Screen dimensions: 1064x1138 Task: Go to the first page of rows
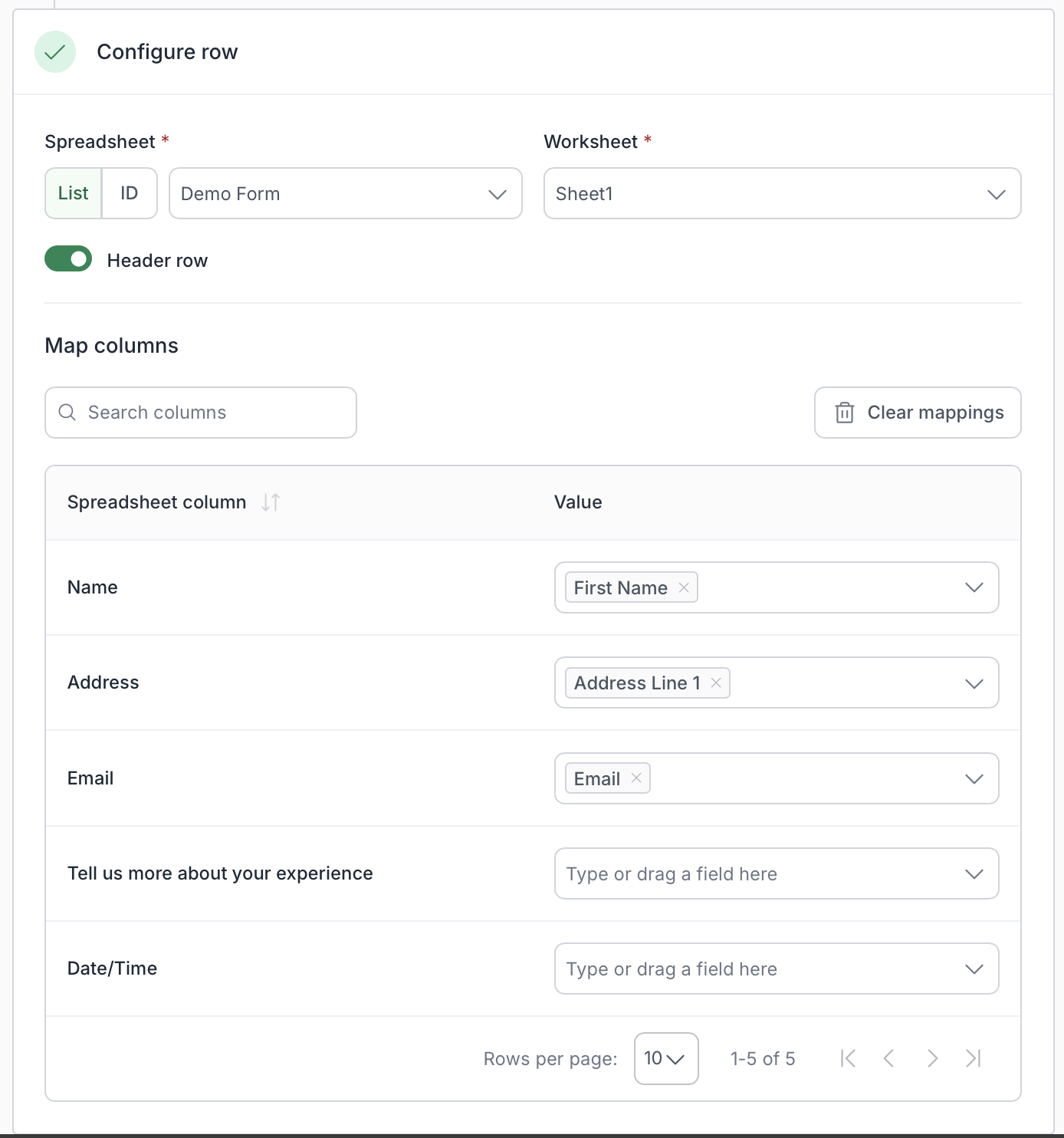(x=848, y=1058)
